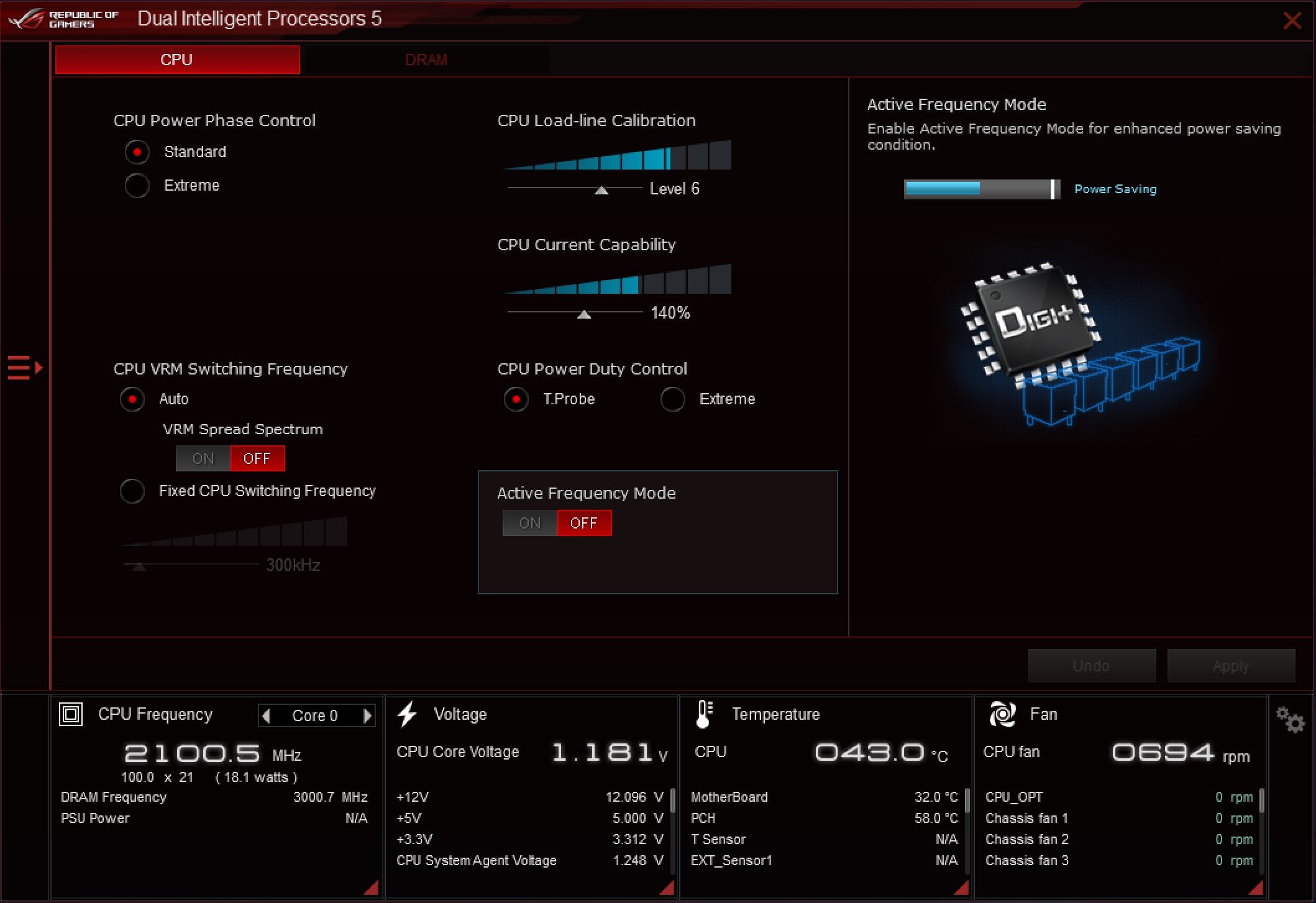Click the PSU Power N/A row
The height and width of the screenshot is (903, 1316).
214,818
